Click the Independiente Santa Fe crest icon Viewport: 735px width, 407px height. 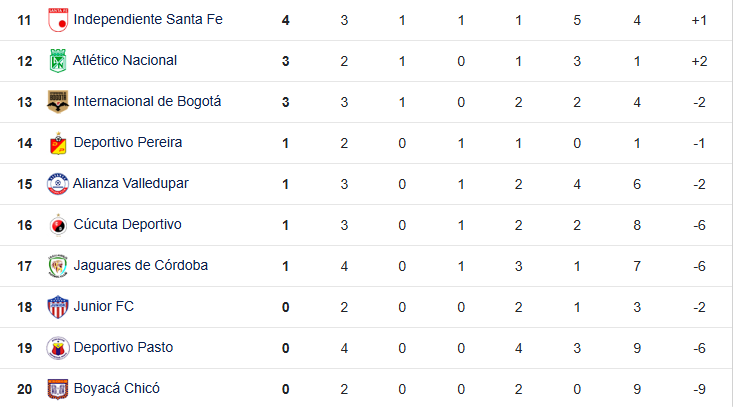click(x=58, y=20)
